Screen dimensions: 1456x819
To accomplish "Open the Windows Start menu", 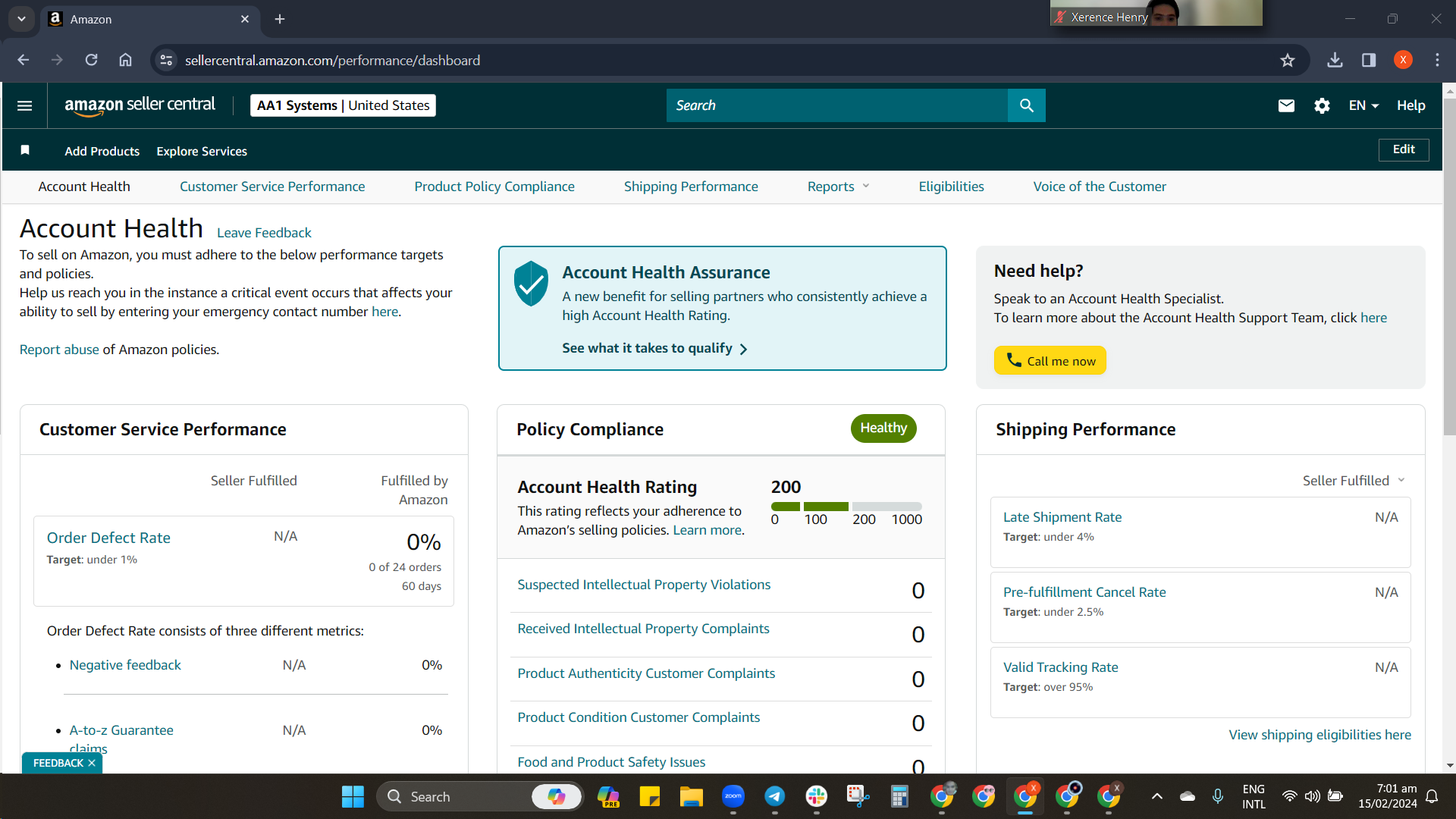I will pyautogui.click(x=353, y=796).
